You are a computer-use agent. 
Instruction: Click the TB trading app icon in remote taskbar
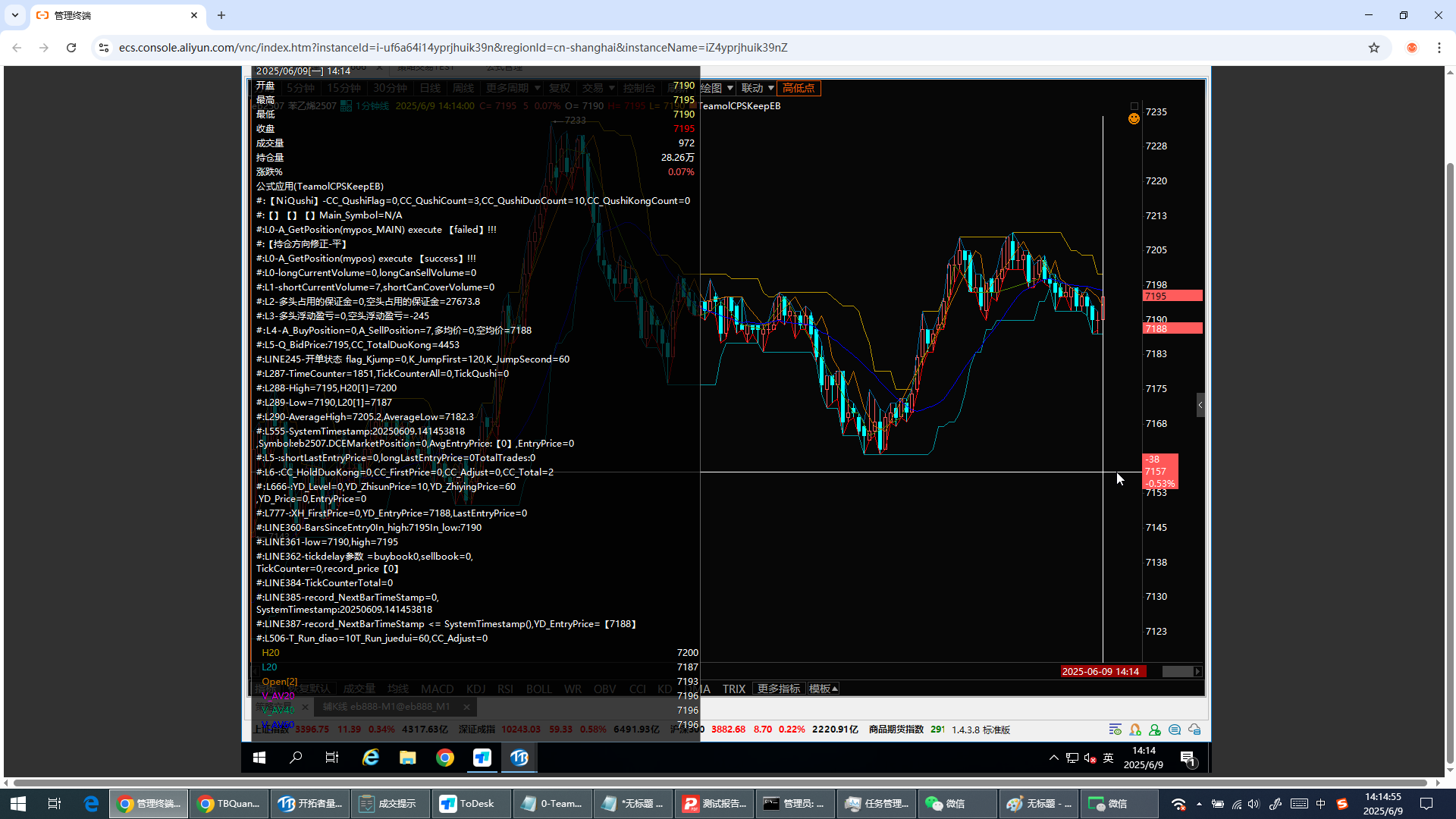pos(519,758)
